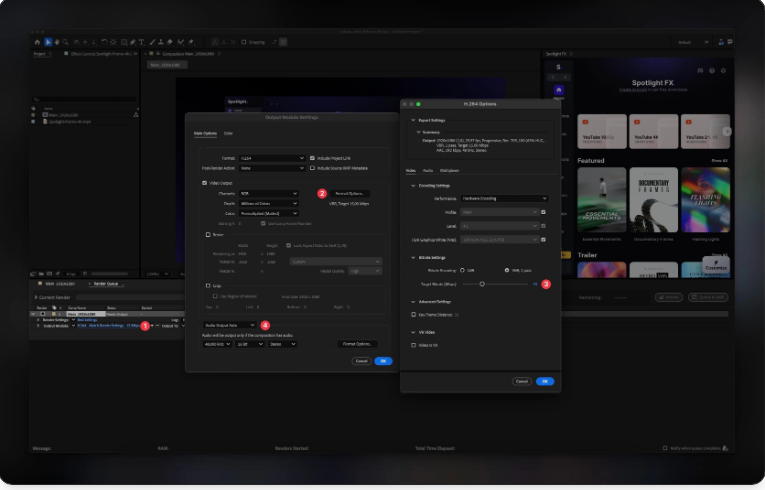Select the Pen tool
Screen dimensions: 765x490
(x=132, y=42)
